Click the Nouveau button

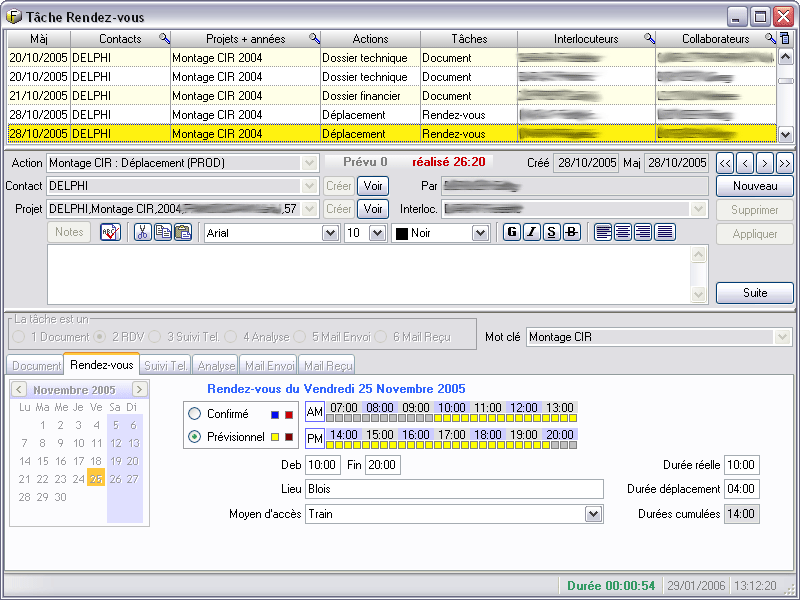click(x=755, y=186)
